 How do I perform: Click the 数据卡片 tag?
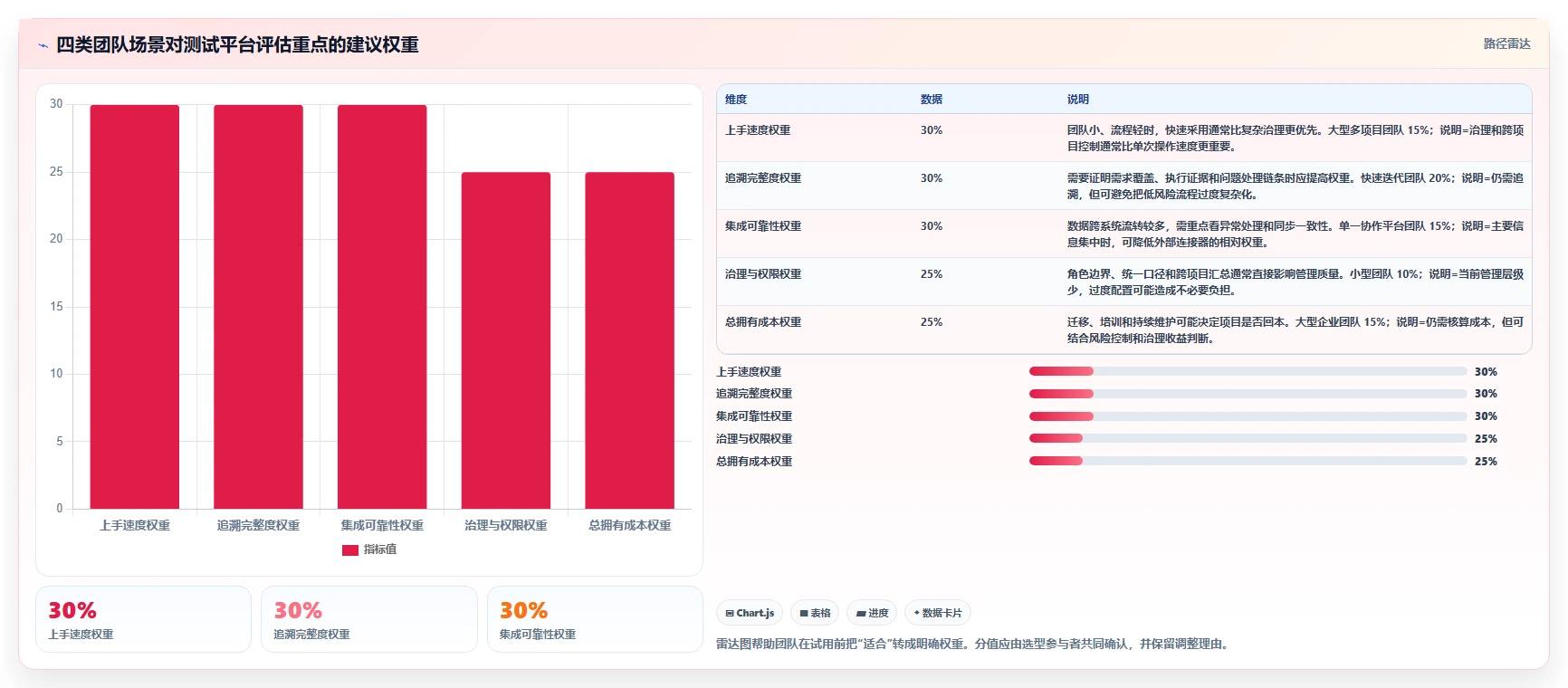pyautogui.click(x=938, y=613)
